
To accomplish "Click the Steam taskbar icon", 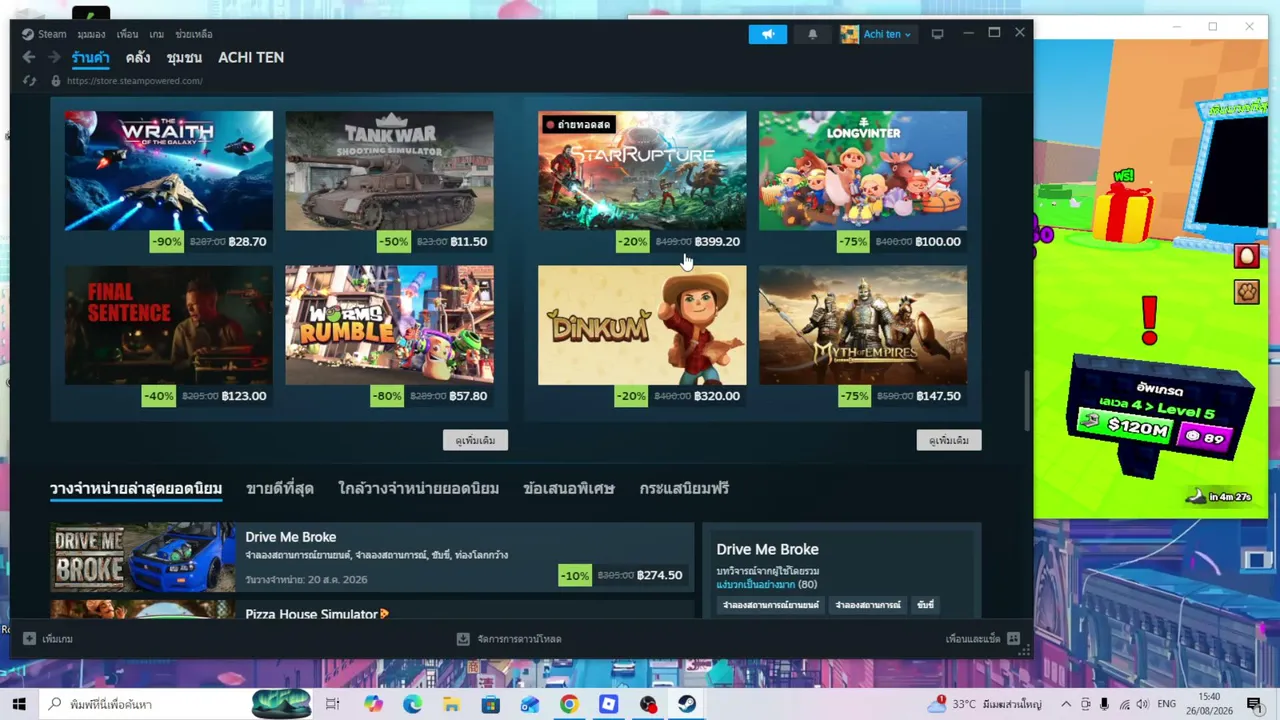I will [x=687, y=704].
